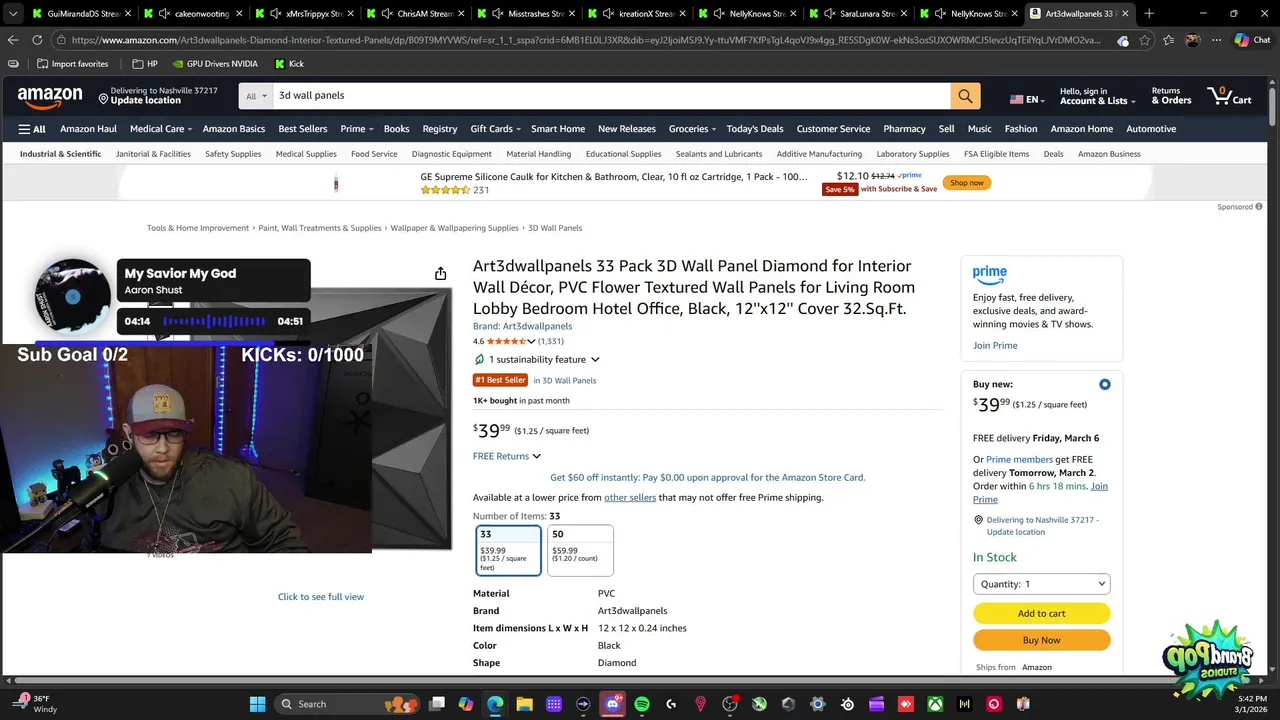The image size is (1280, 720).
Task: Click the orange search magnifier button
Action: pyautogui.click(x=965, y=96)
